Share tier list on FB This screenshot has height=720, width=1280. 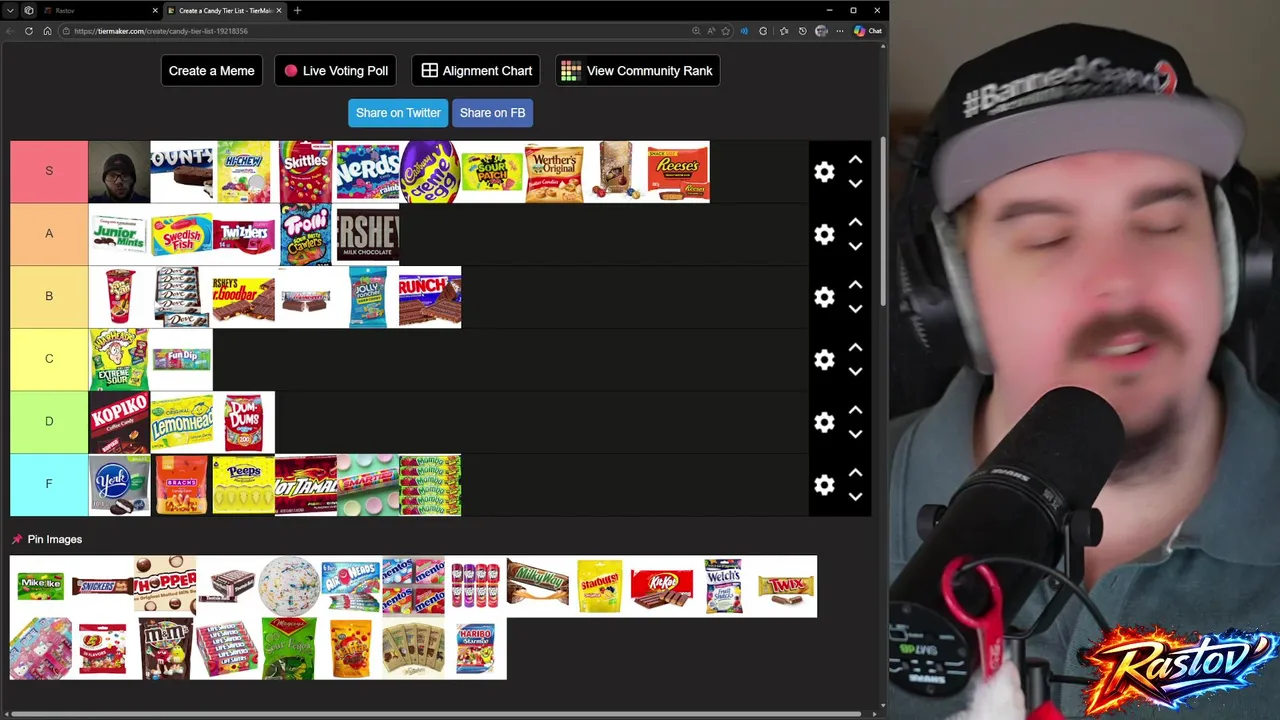tap(492, 113)
